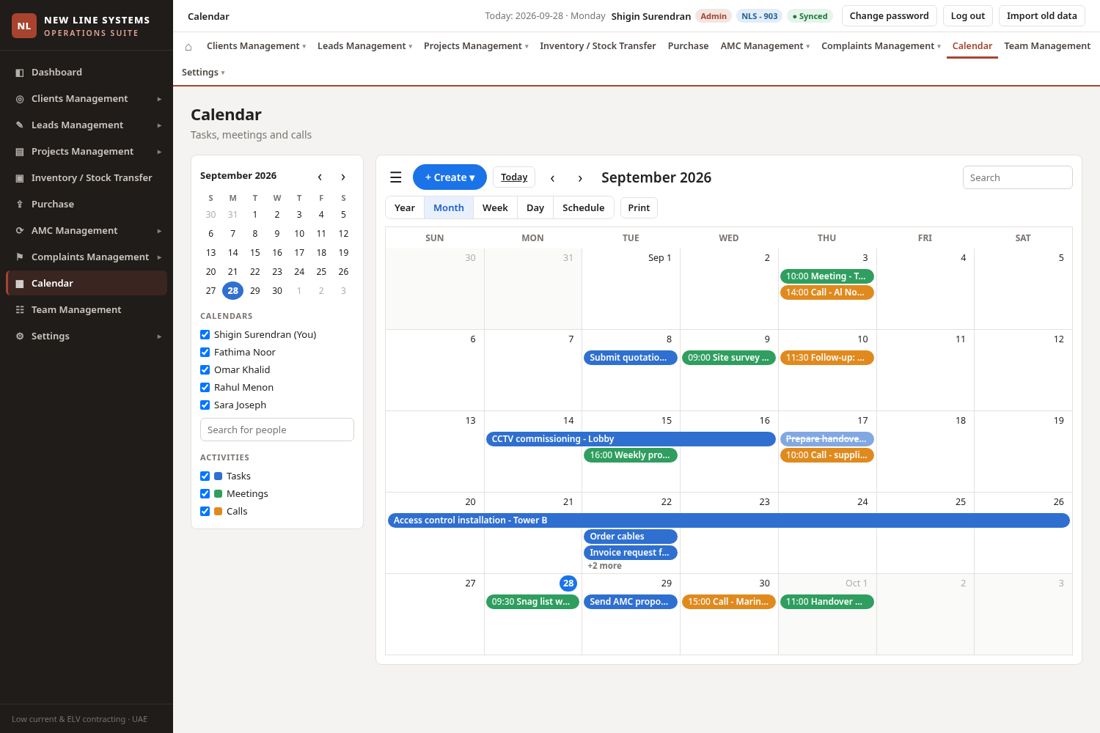Expand Complaints Management in top navigation

click(880, 46)
